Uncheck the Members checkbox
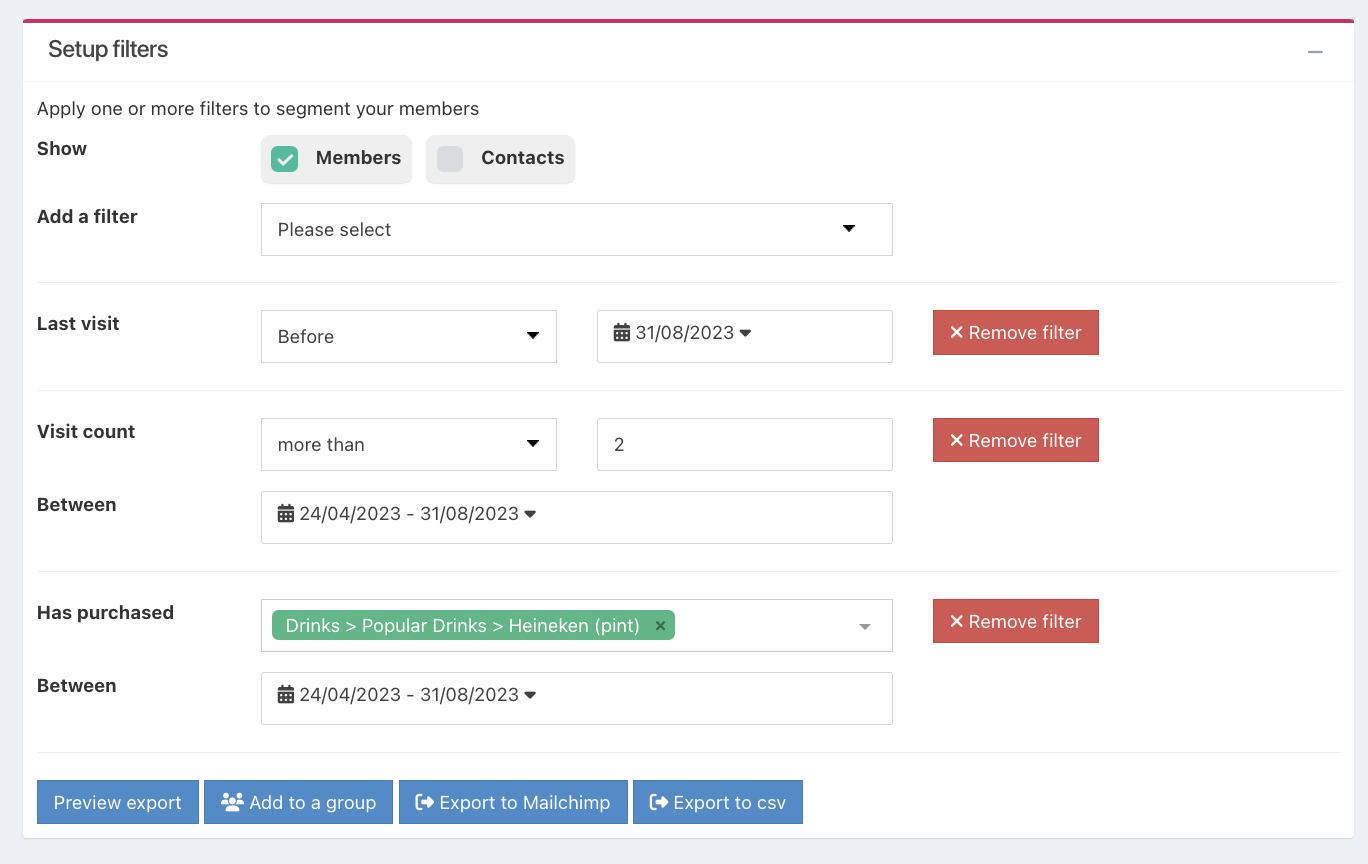 coord(285,159)
